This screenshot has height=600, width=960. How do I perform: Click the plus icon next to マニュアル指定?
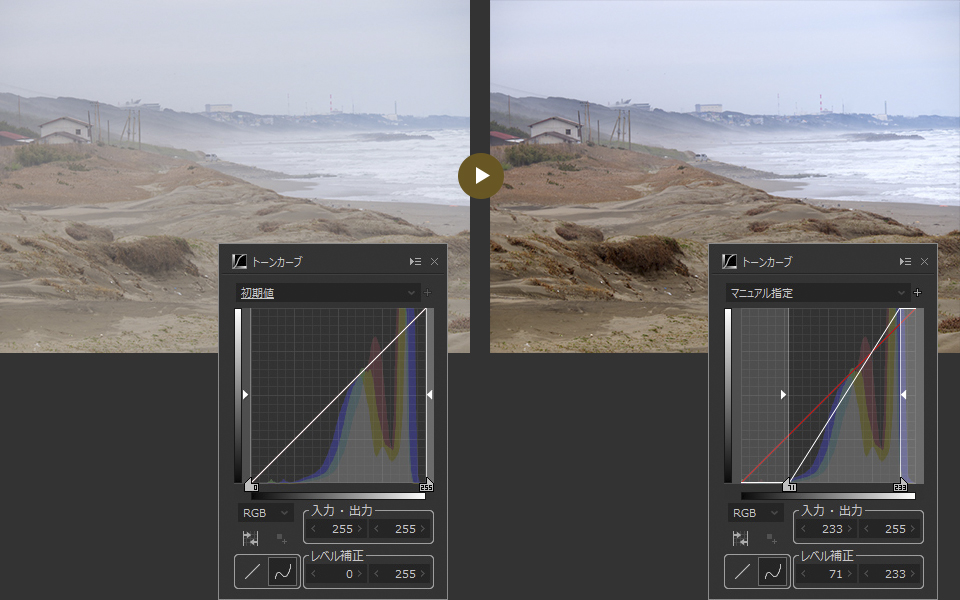917,293
